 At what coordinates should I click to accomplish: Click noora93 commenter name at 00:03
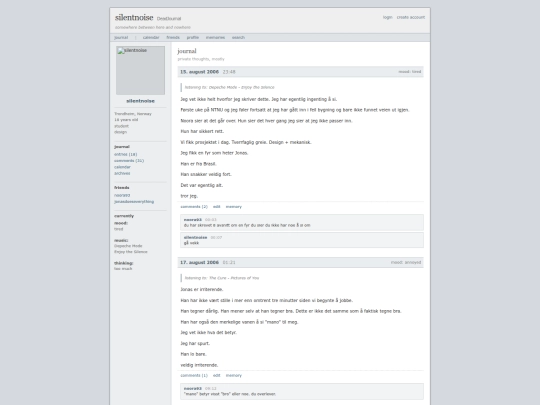tap(193, 220)
